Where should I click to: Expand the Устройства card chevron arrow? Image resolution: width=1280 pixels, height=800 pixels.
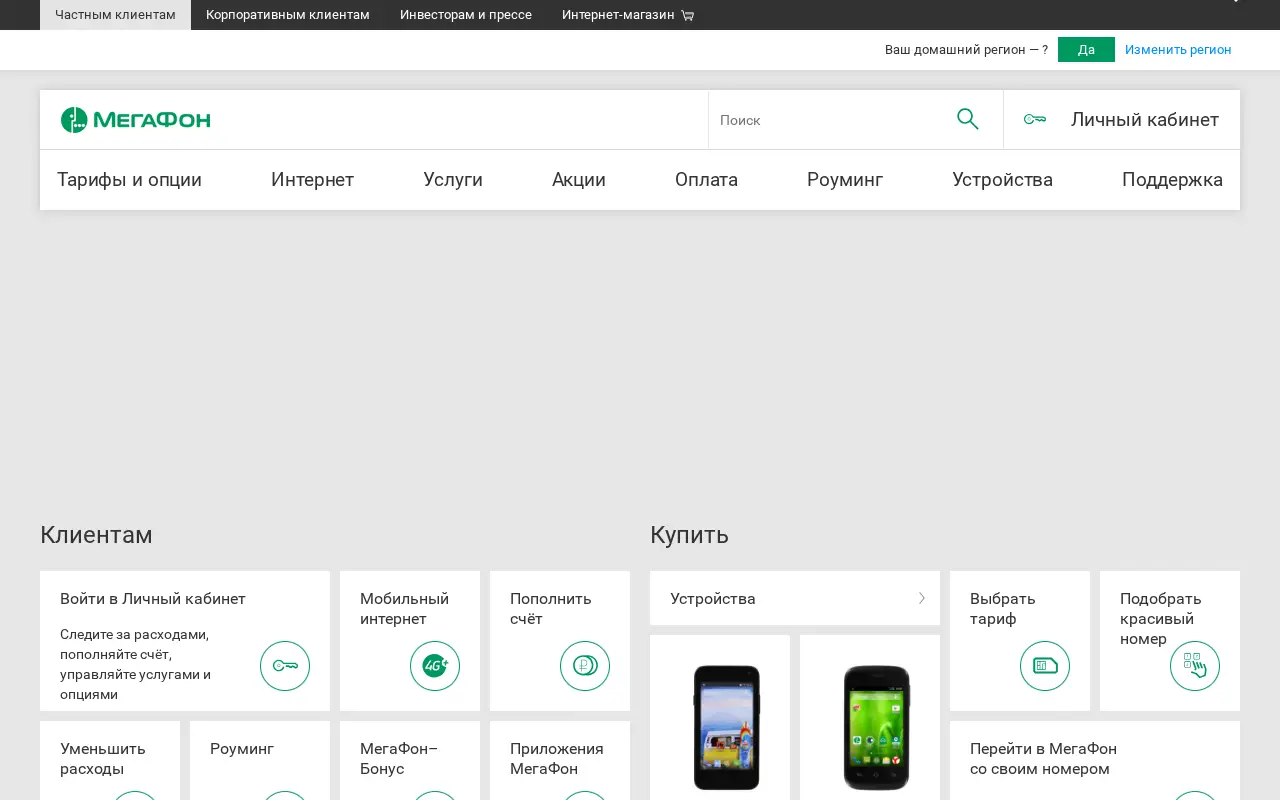coord(922,598)
